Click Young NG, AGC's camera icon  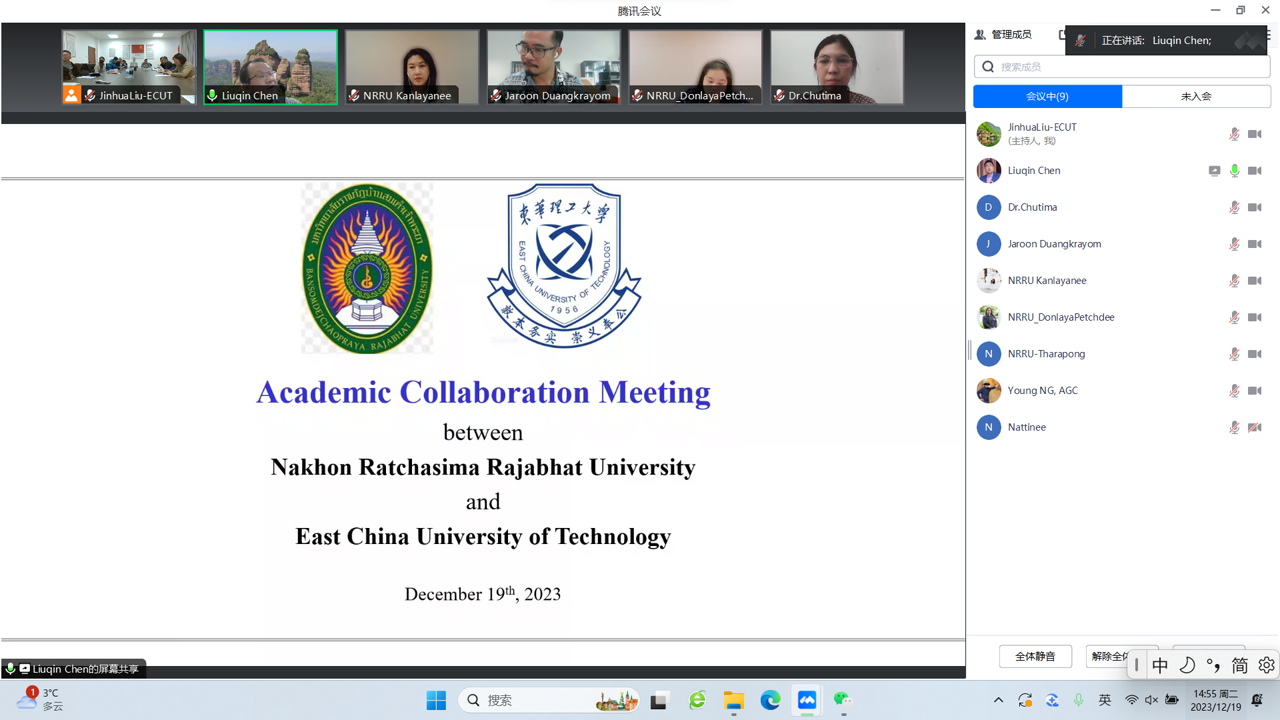coord(1255,391)
